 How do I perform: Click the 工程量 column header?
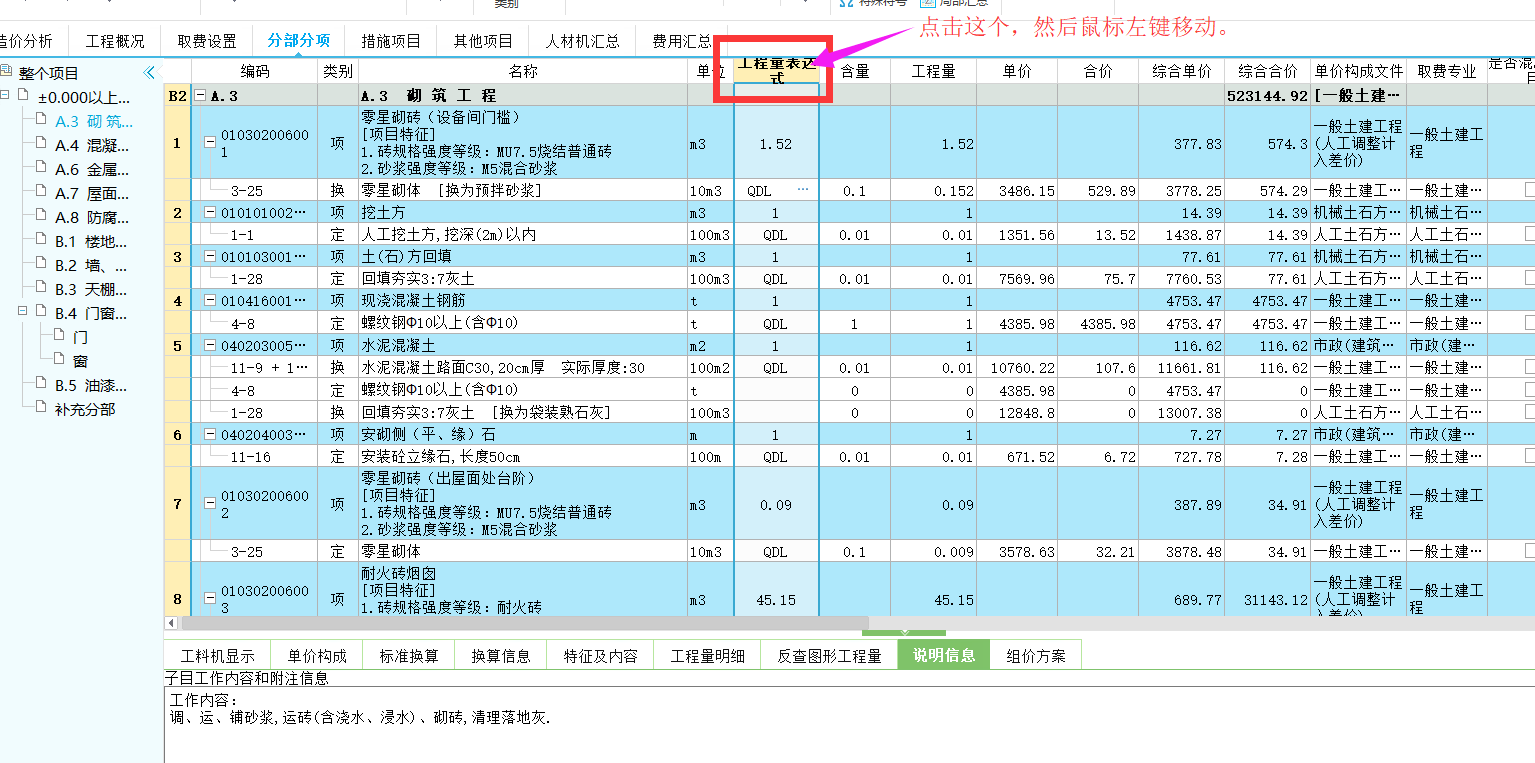(933, 71)
